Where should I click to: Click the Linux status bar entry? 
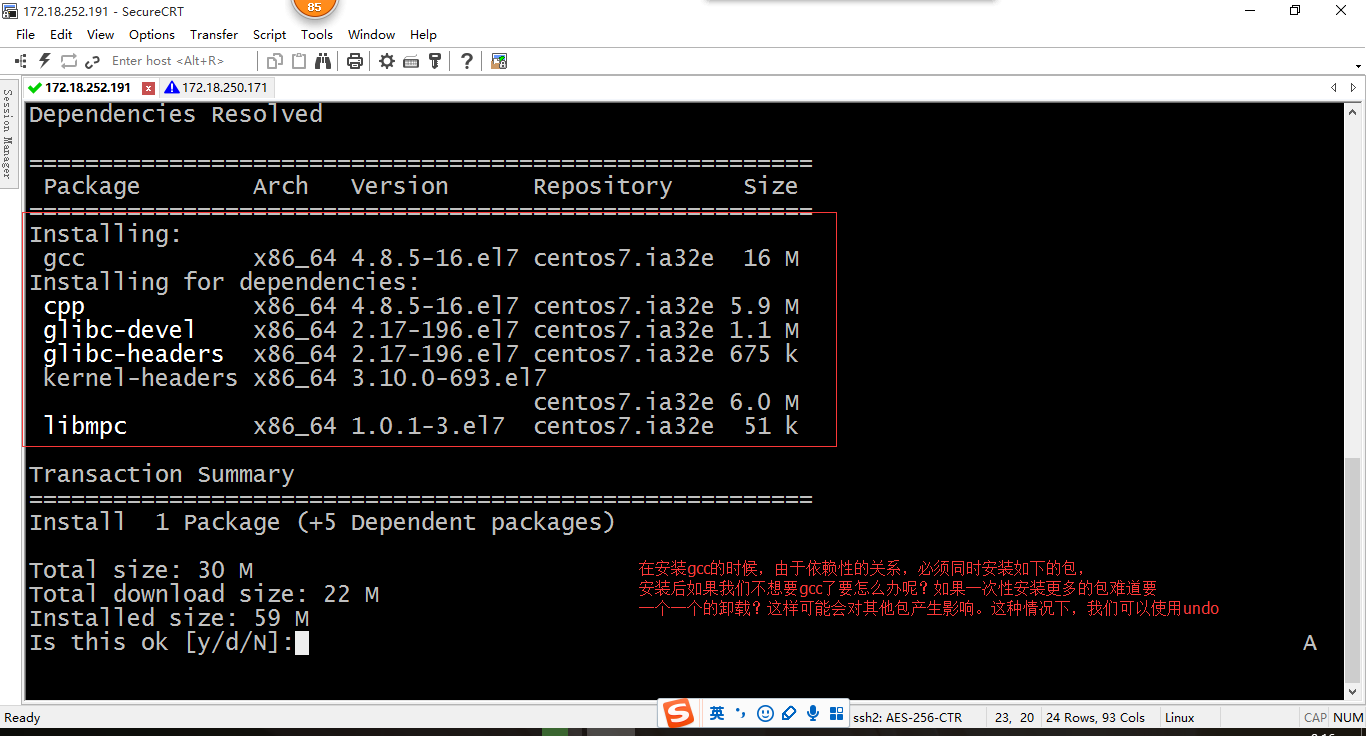1180,717
